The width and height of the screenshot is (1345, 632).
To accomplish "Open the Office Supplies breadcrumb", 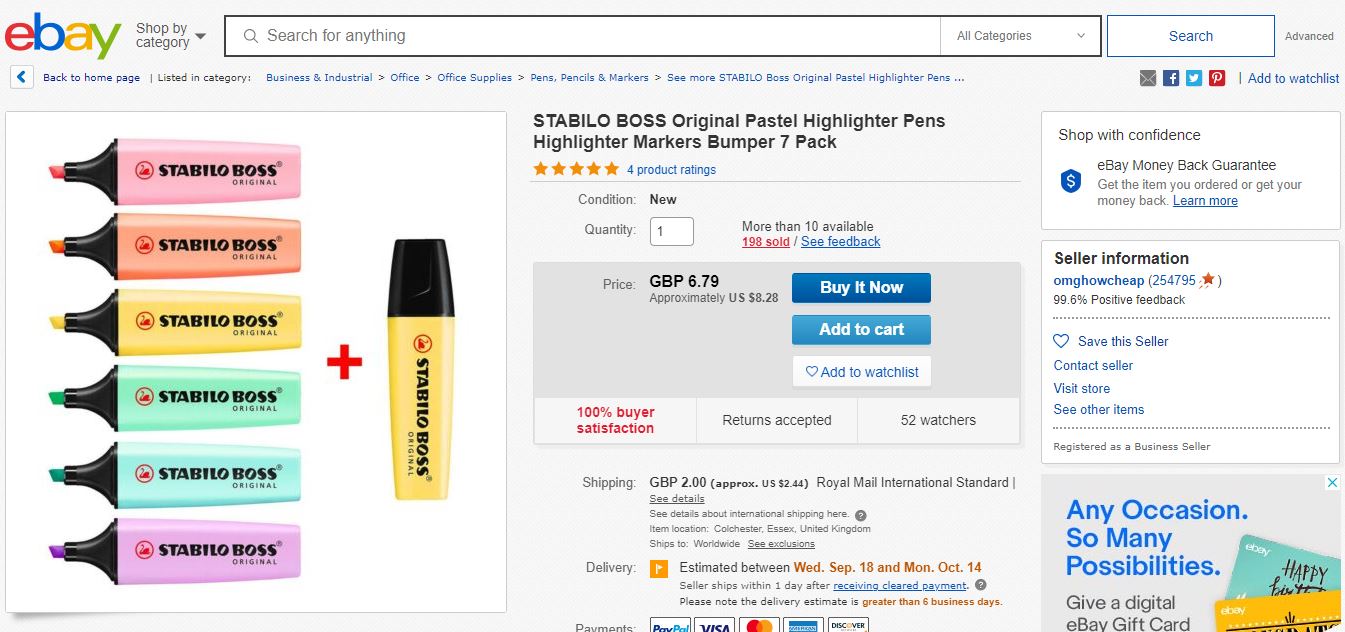I will [474, 77].
